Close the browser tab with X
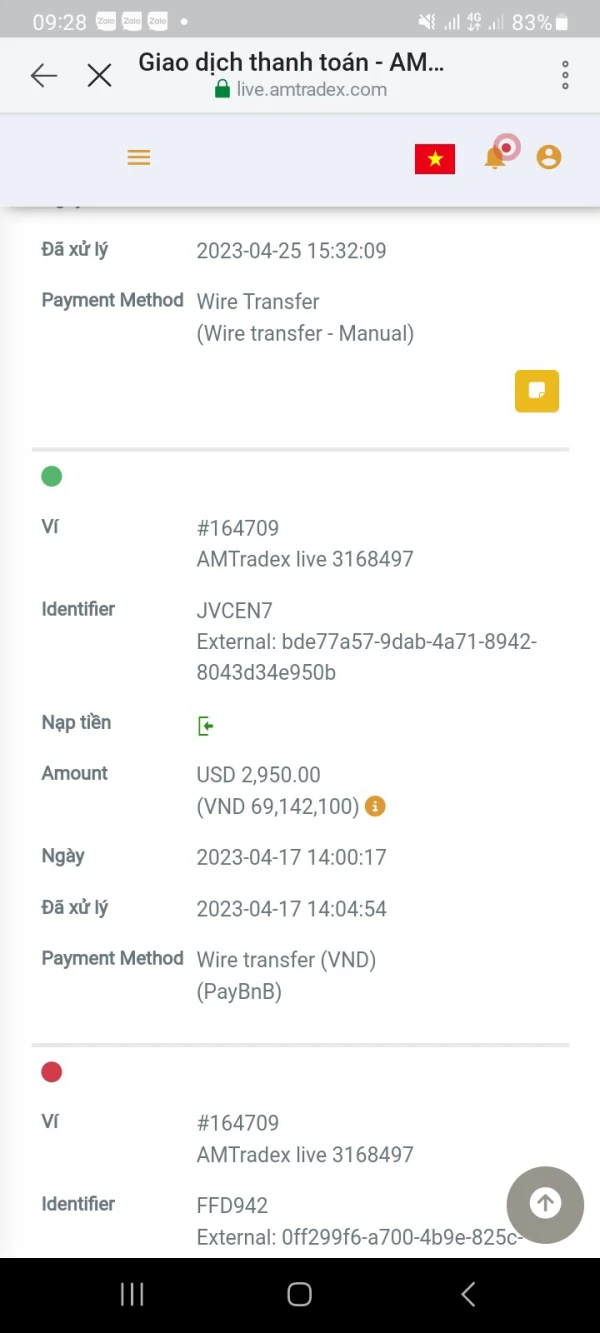 99,75
